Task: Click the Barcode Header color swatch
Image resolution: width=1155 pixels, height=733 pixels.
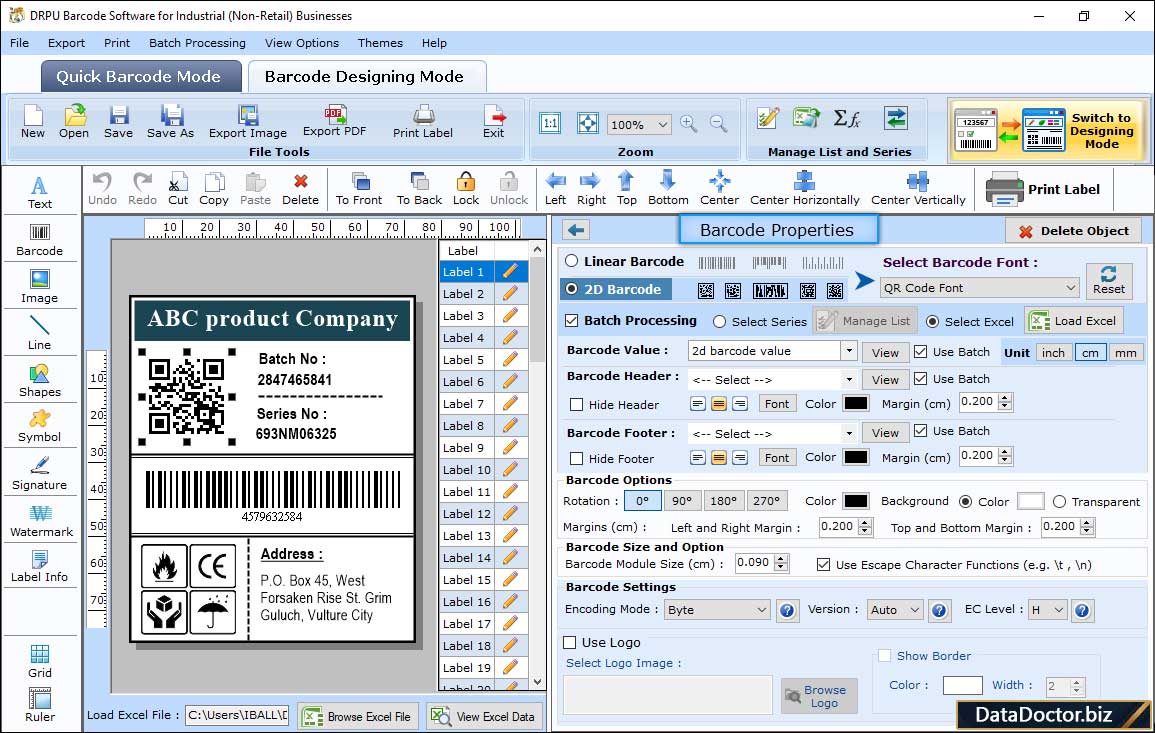Action: (x=856, y=404)
